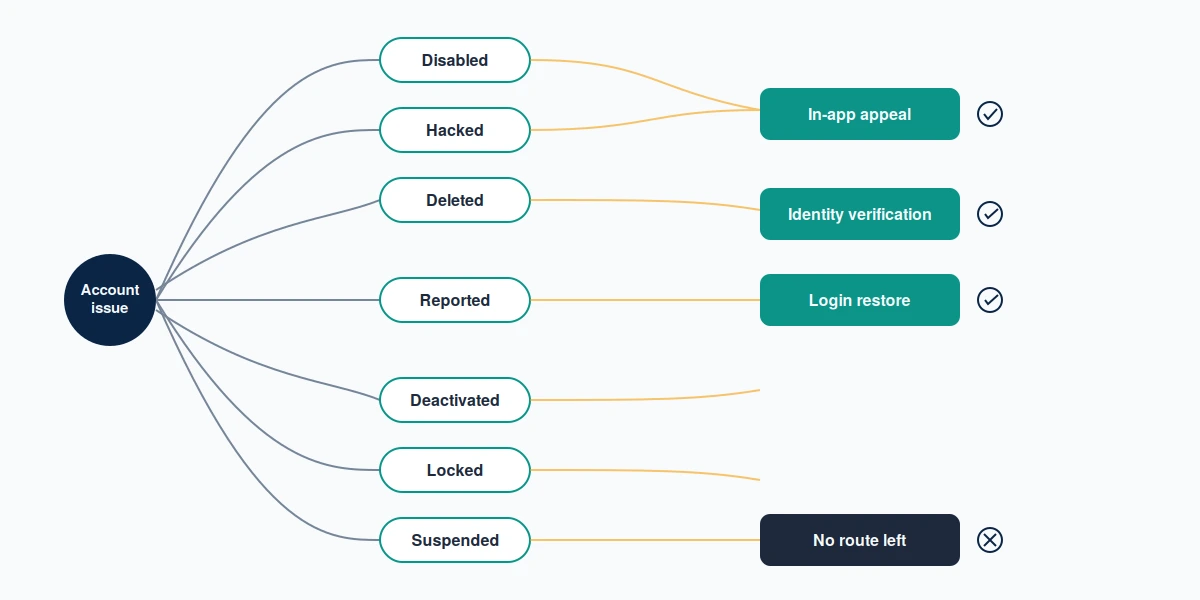Select the Account issue root node
1200x600 pixels.
pos(110,300)
